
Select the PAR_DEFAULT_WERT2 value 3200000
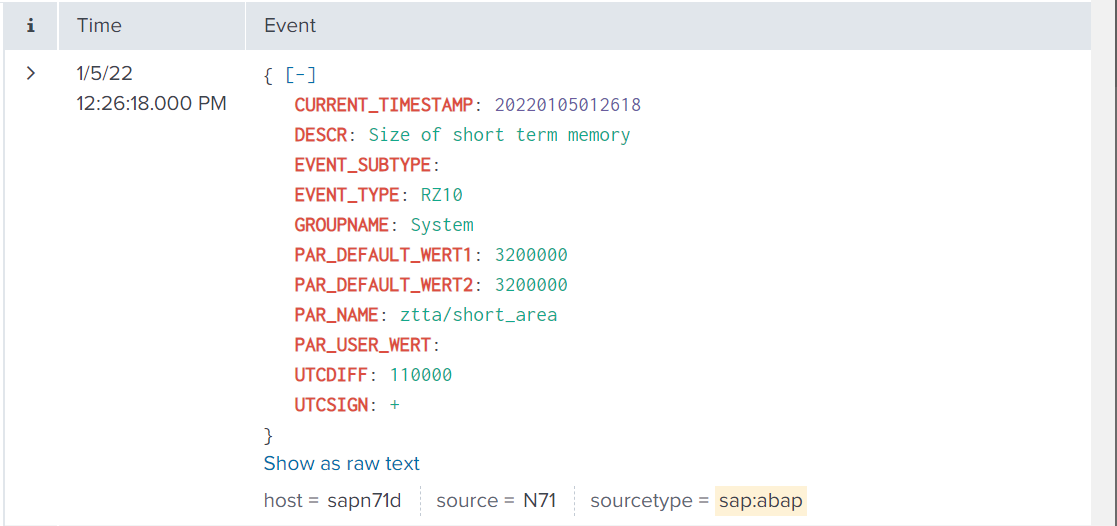point(531,285)
